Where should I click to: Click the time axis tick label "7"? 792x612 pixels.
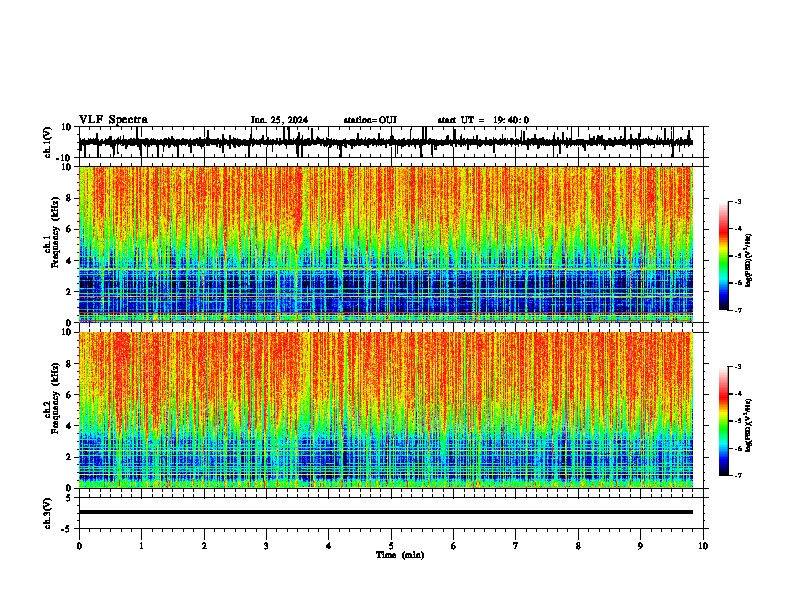pos(516,546)
